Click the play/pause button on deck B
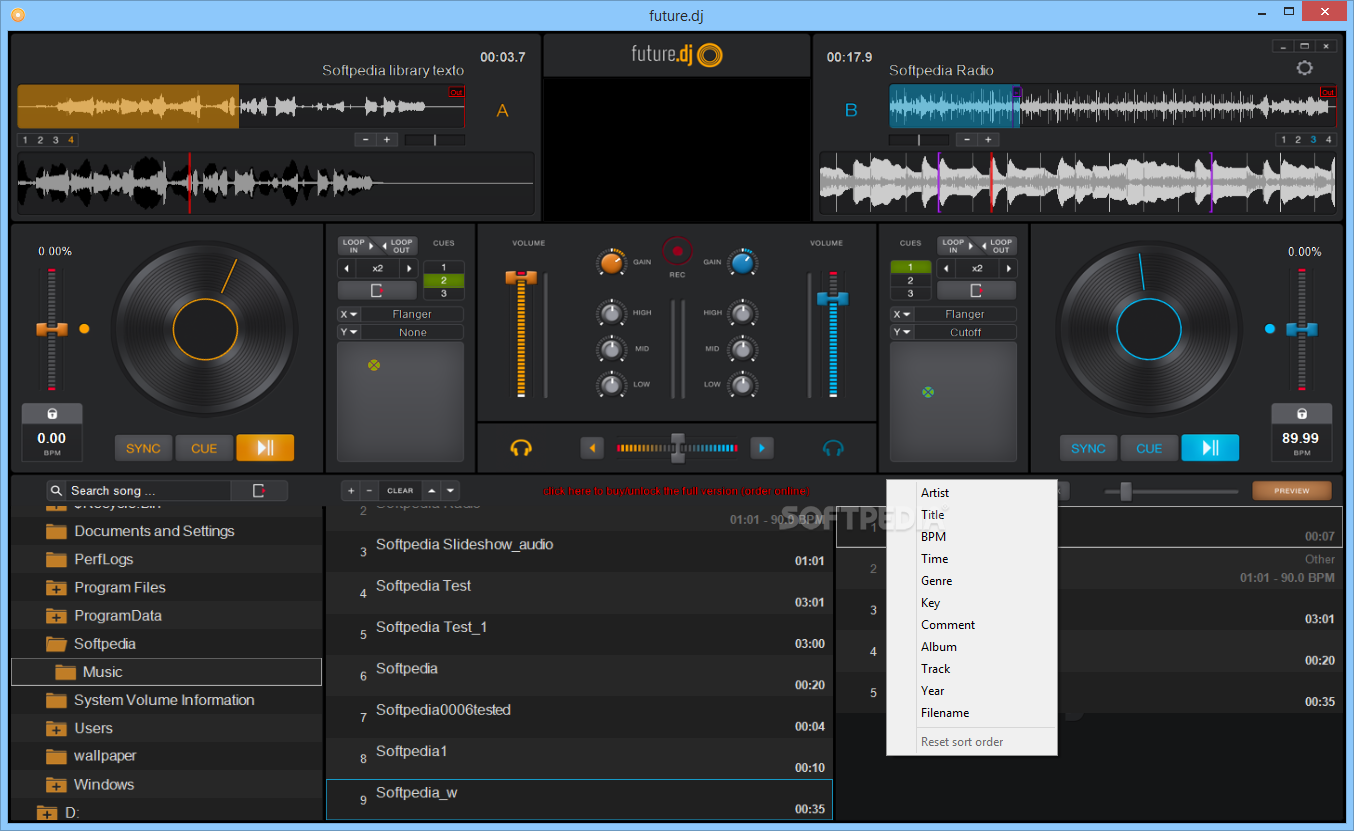Viewport: 1354px width, 831px height. coord(1210,448)
